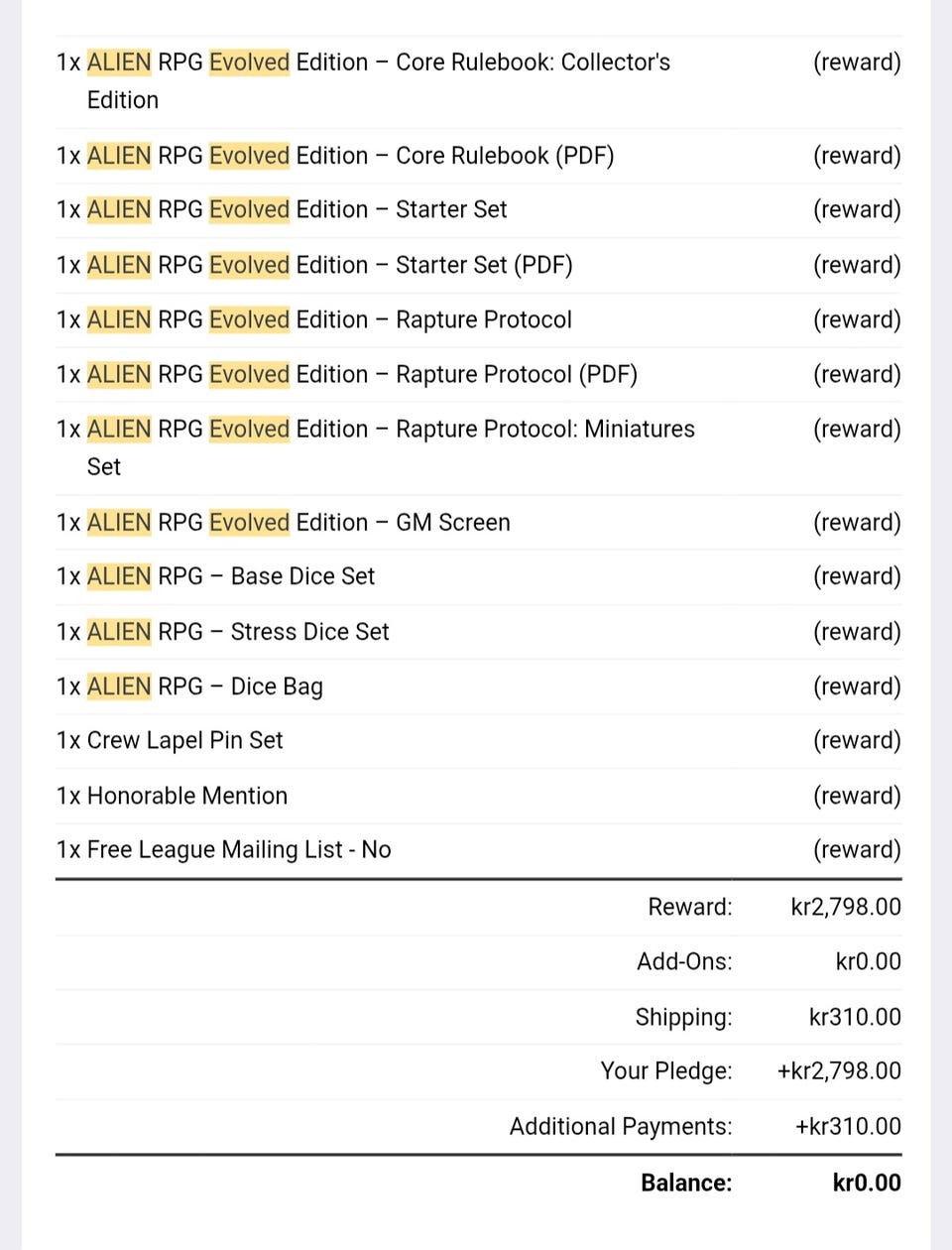Click the Reward total kr2,798.00 amount
Image resolution: width=952 pixels, height=1250 pixels.
846,907
